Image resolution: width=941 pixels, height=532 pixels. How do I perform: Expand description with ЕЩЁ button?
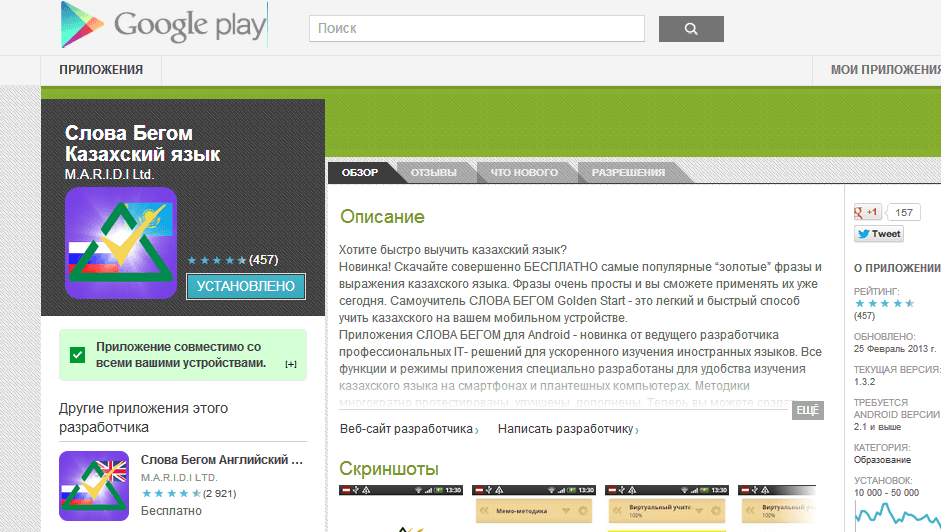[807, 410]
